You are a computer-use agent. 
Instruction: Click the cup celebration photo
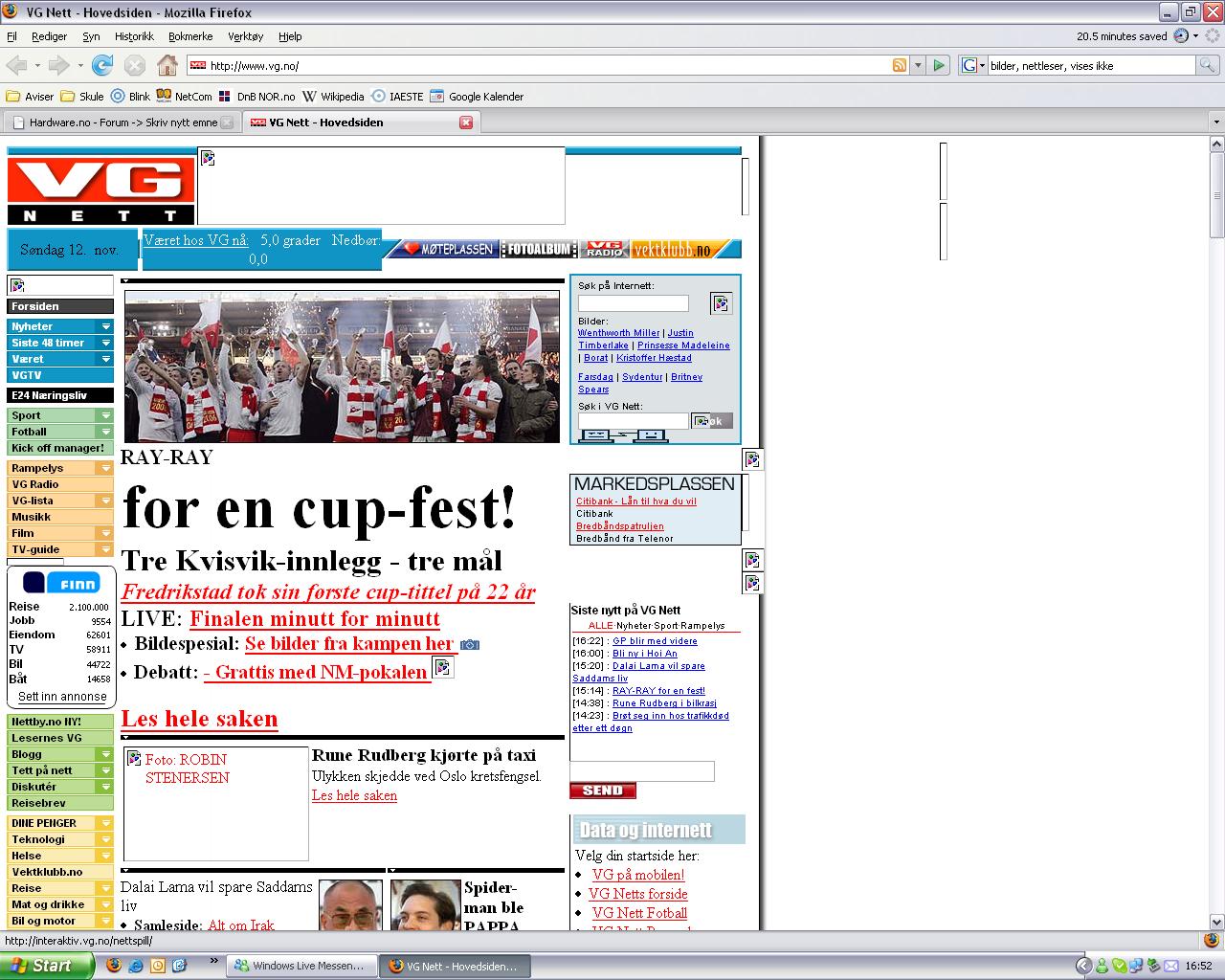click(x=342, y=367)
